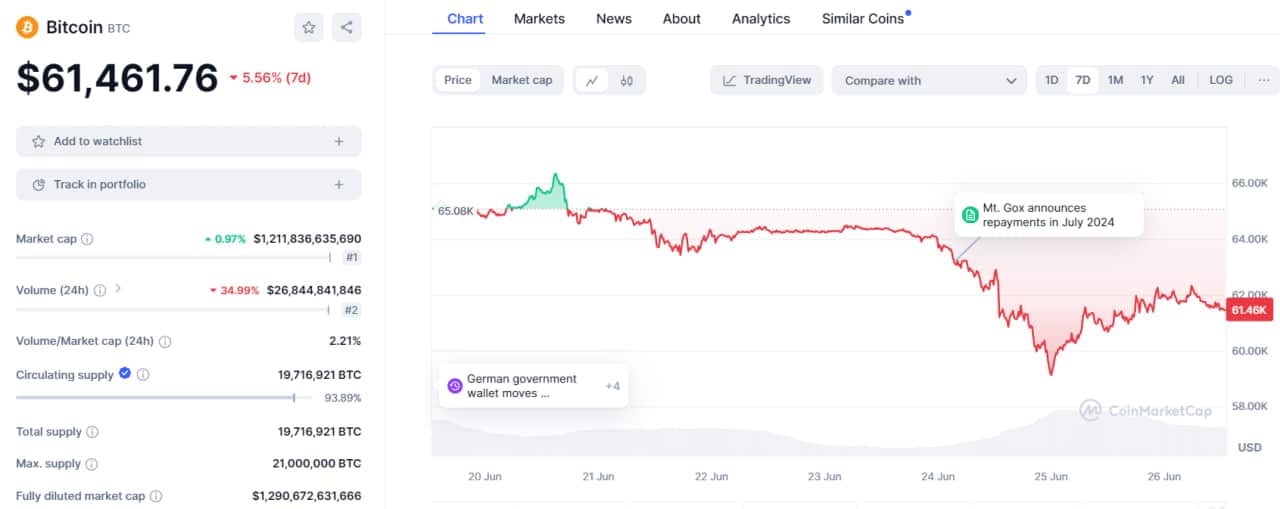
Task: Click verified badge next to Circulating supply
Action: coord(125,374)
